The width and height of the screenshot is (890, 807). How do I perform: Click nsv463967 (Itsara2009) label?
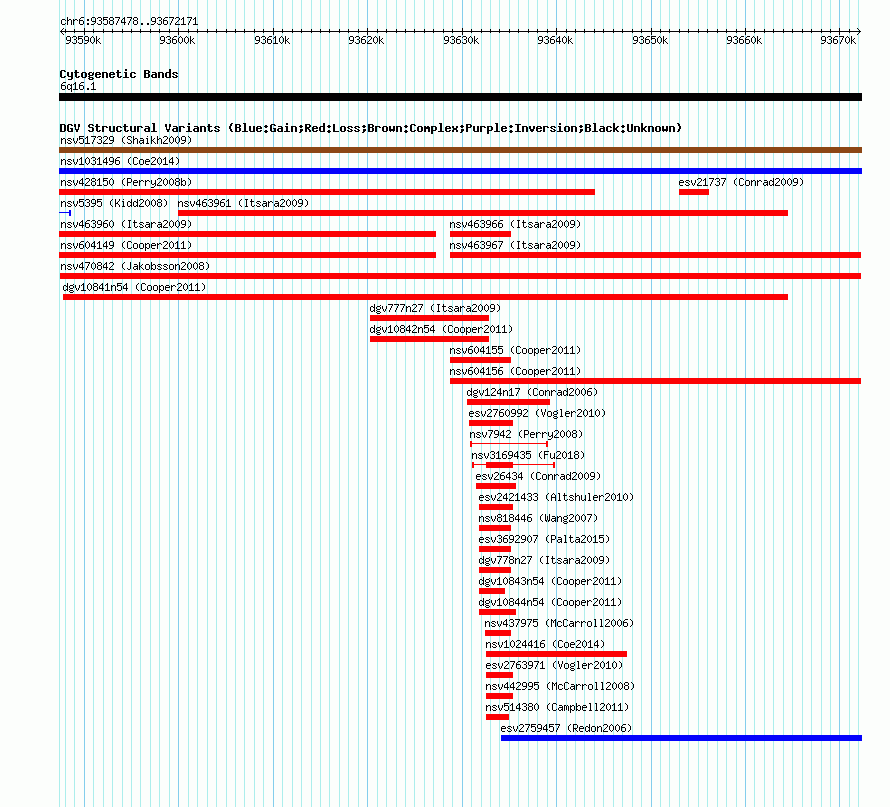tap(515, 245)
